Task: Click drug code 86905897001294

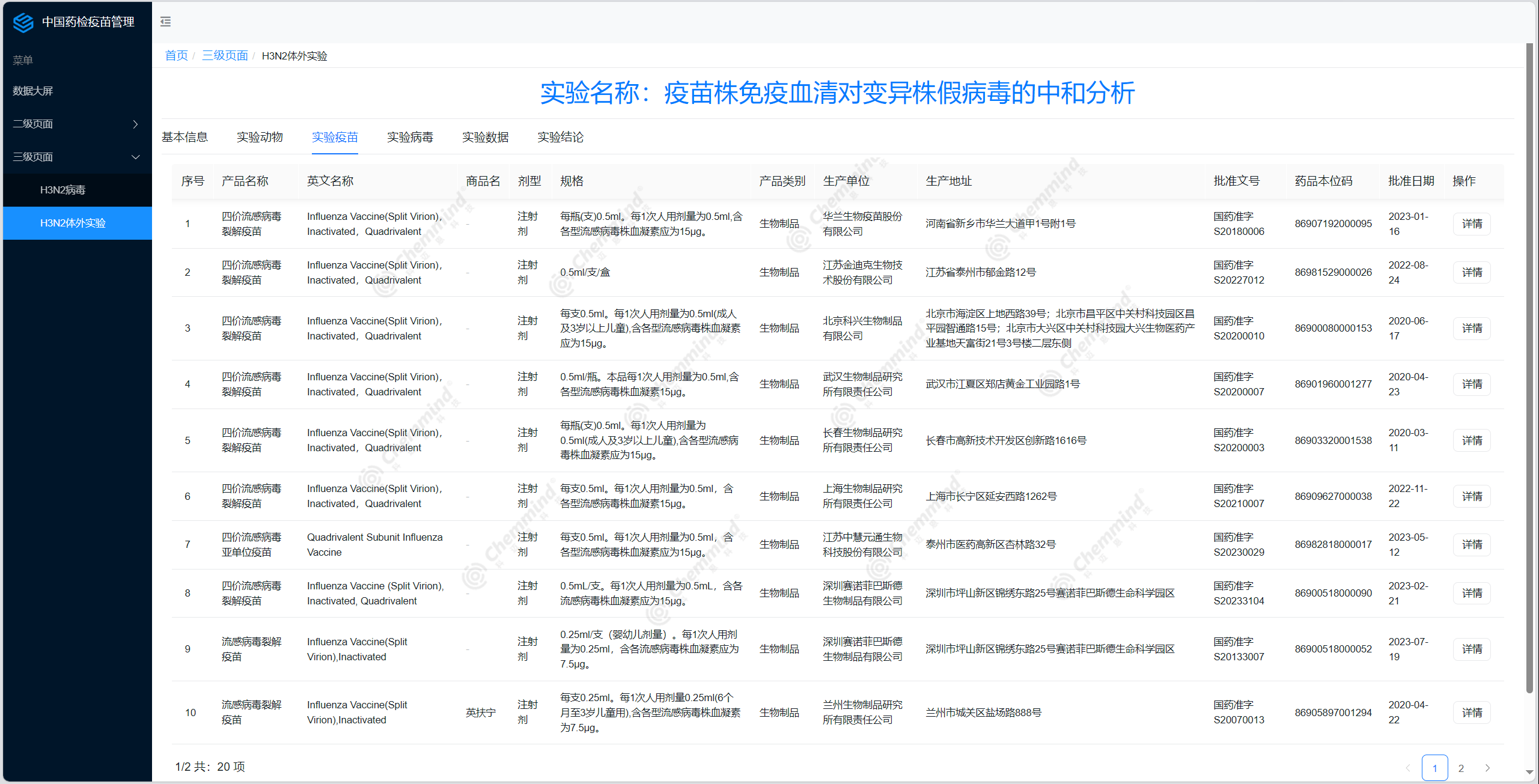Action: [x=1333, y=713]
